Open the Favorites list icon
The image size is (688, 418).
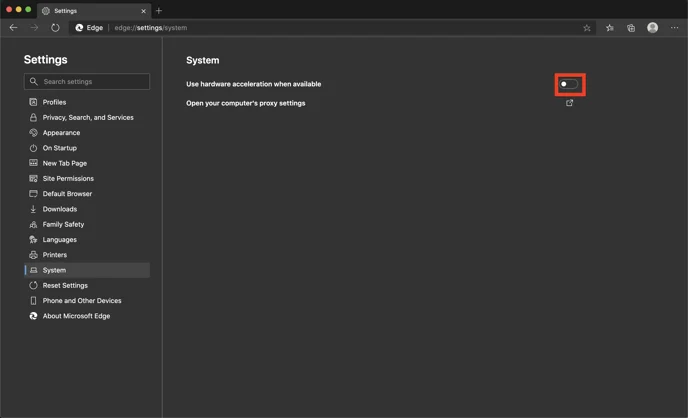(610, 28)
